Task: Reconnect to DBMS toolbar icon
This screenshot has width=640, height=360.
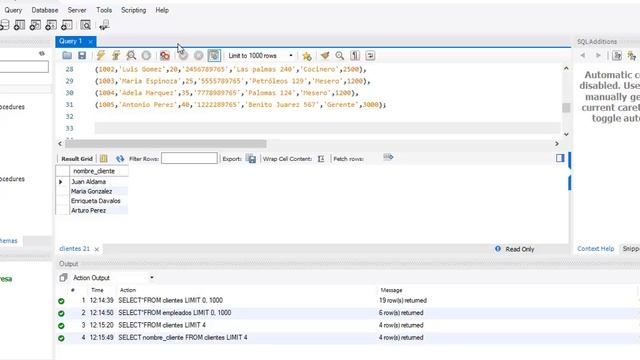Action: 104,25
